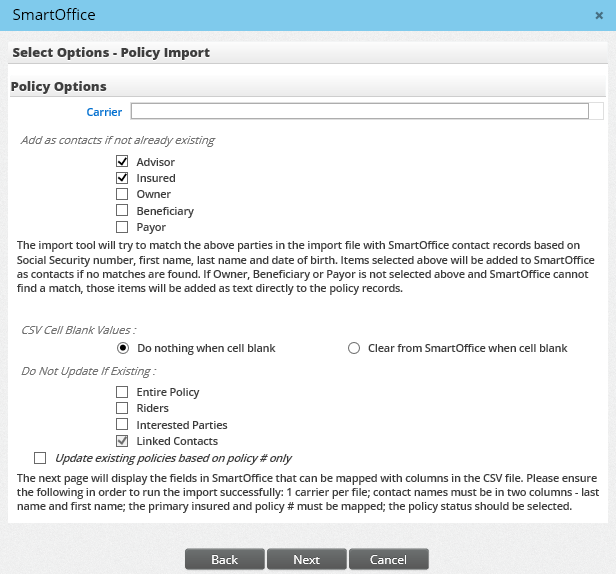Close the SmartOffice dialog window
The width and height of the screenshot is (616, 576).
(598, 16)
